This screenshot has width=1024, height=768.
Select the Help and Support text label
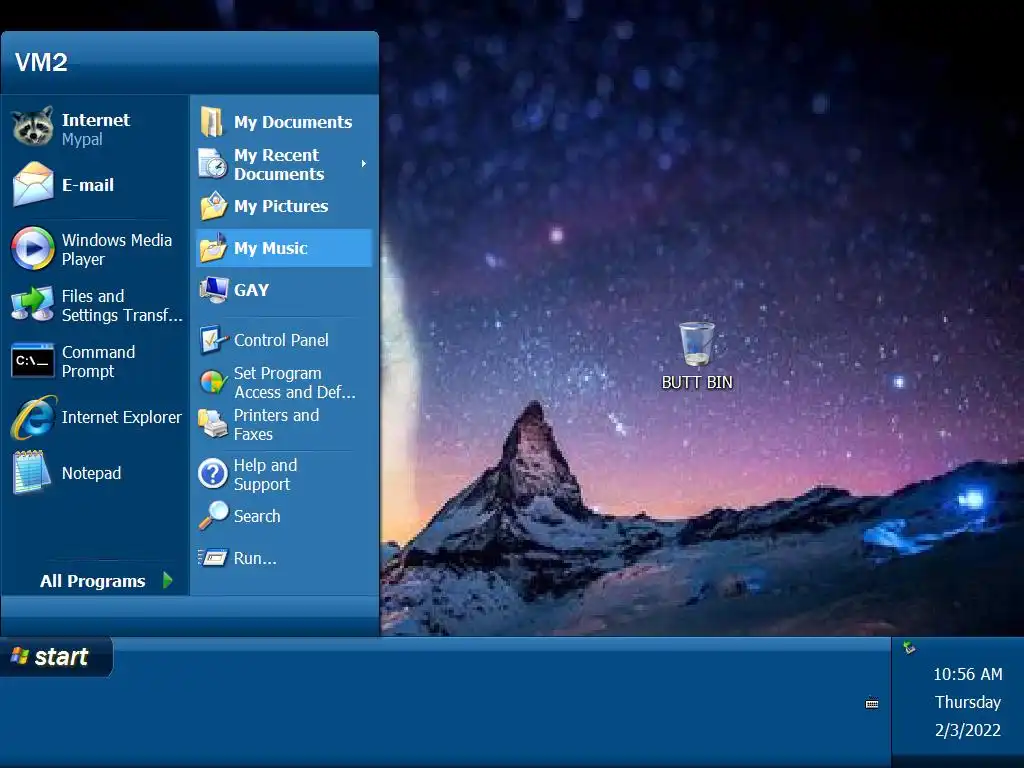point(265,475)
